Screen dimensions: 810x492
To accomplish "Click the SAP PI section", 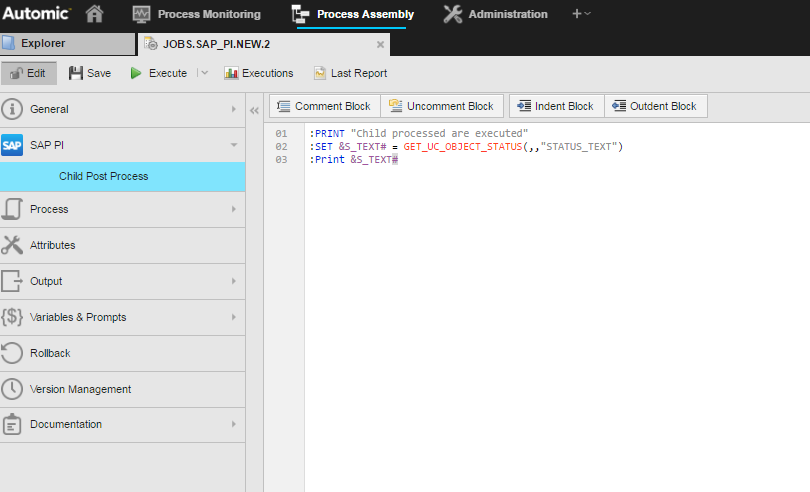I will point(122,145).
